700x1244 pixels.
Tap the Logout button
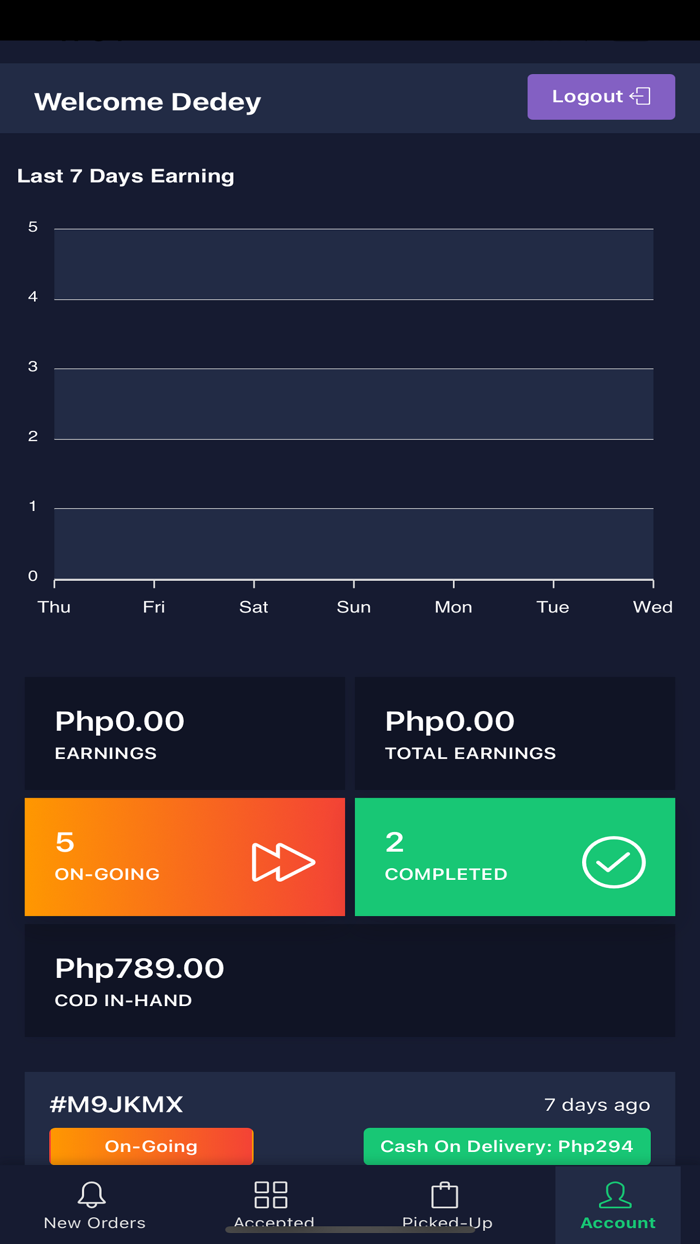click(600, 97)
